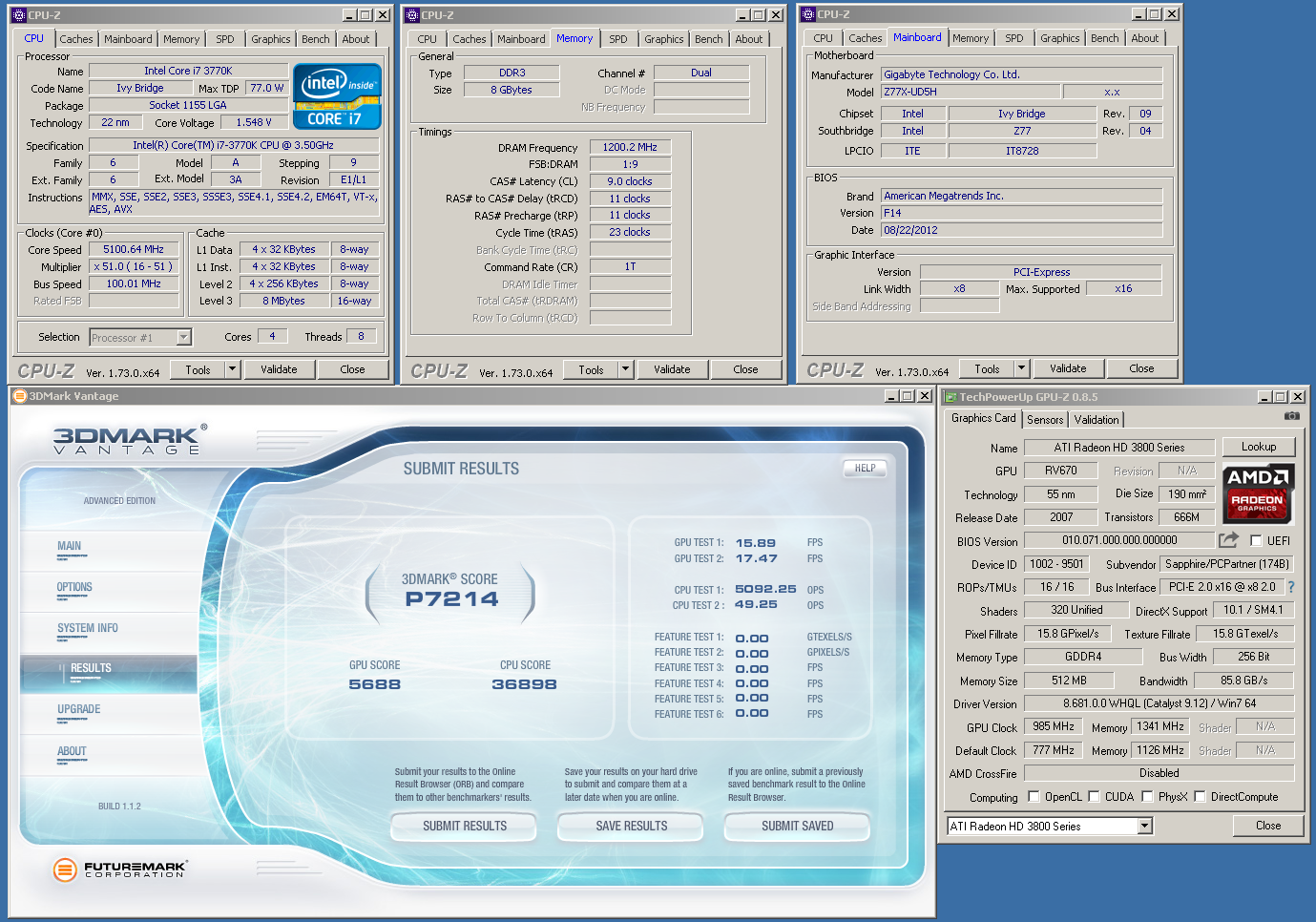Open Tools dropdown arrow in Memory window

tap(625, 369)
